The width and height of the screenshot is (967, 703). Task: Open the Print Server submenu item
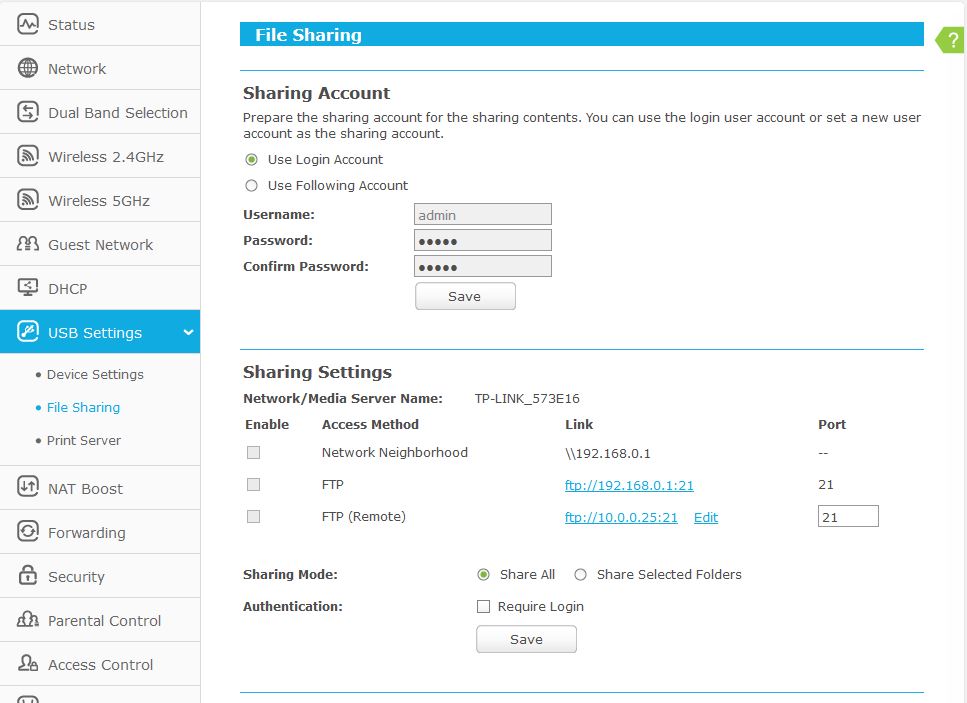[84, 440]
